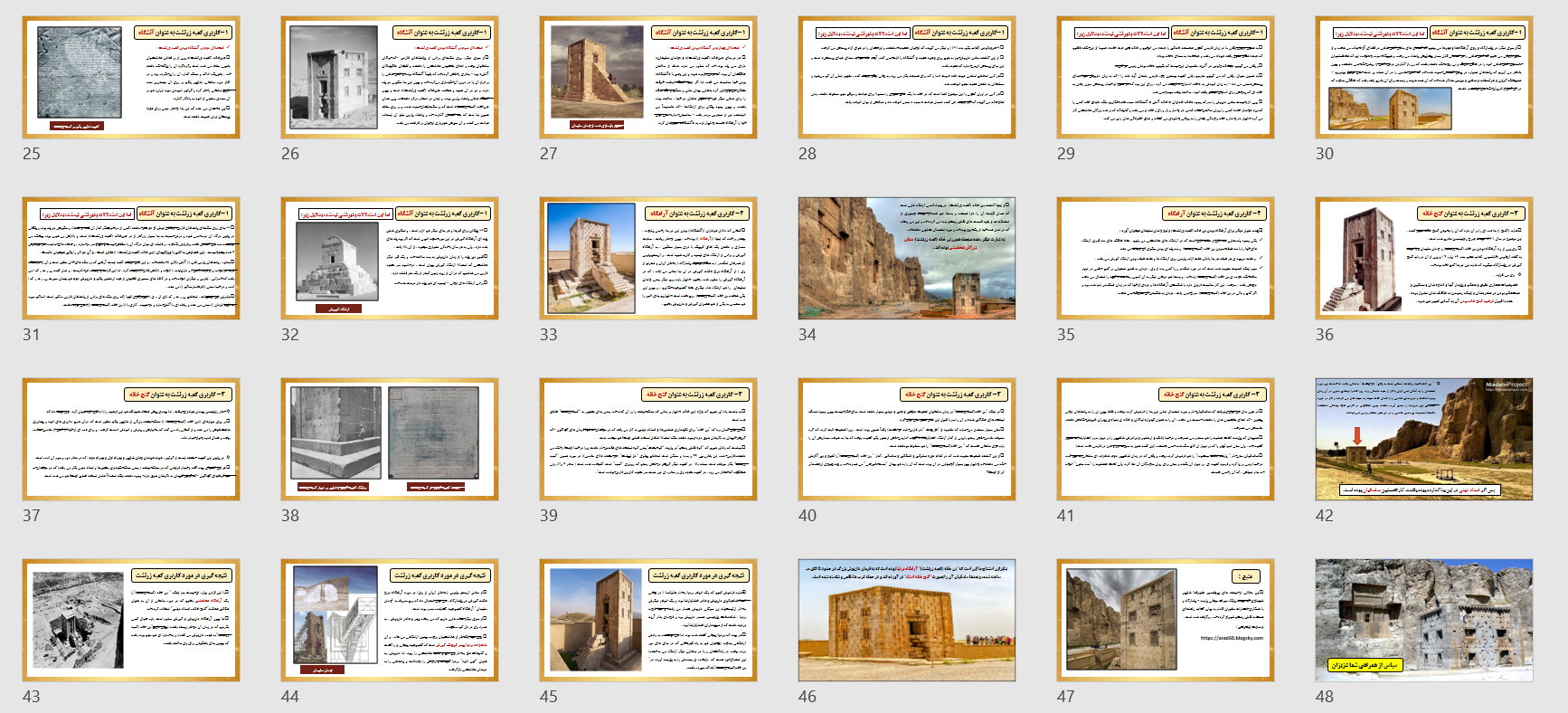1568x713 pixels.
Task: Select slide 44 with the staircase diagram
Action: [390, 621]
